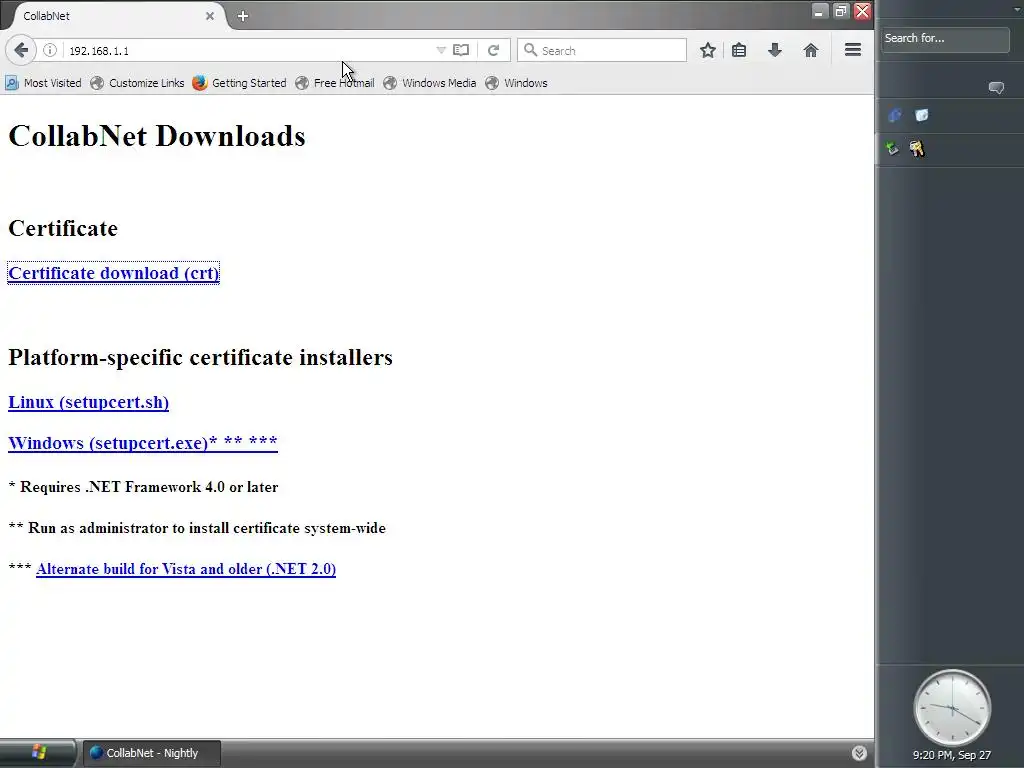Image resolution: width=1024 pixels, height=768 pixels.
Task: Click Requires .NET Framework 4.0 note
Action: 143,487
